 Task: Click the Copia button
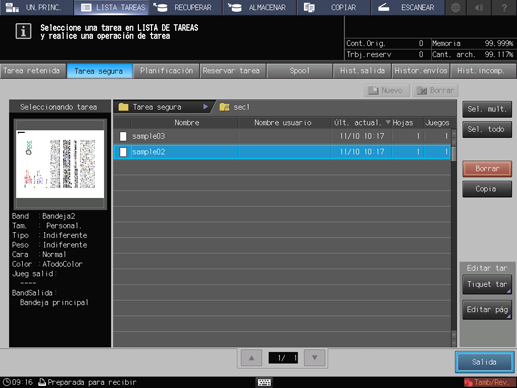(487, 189)
